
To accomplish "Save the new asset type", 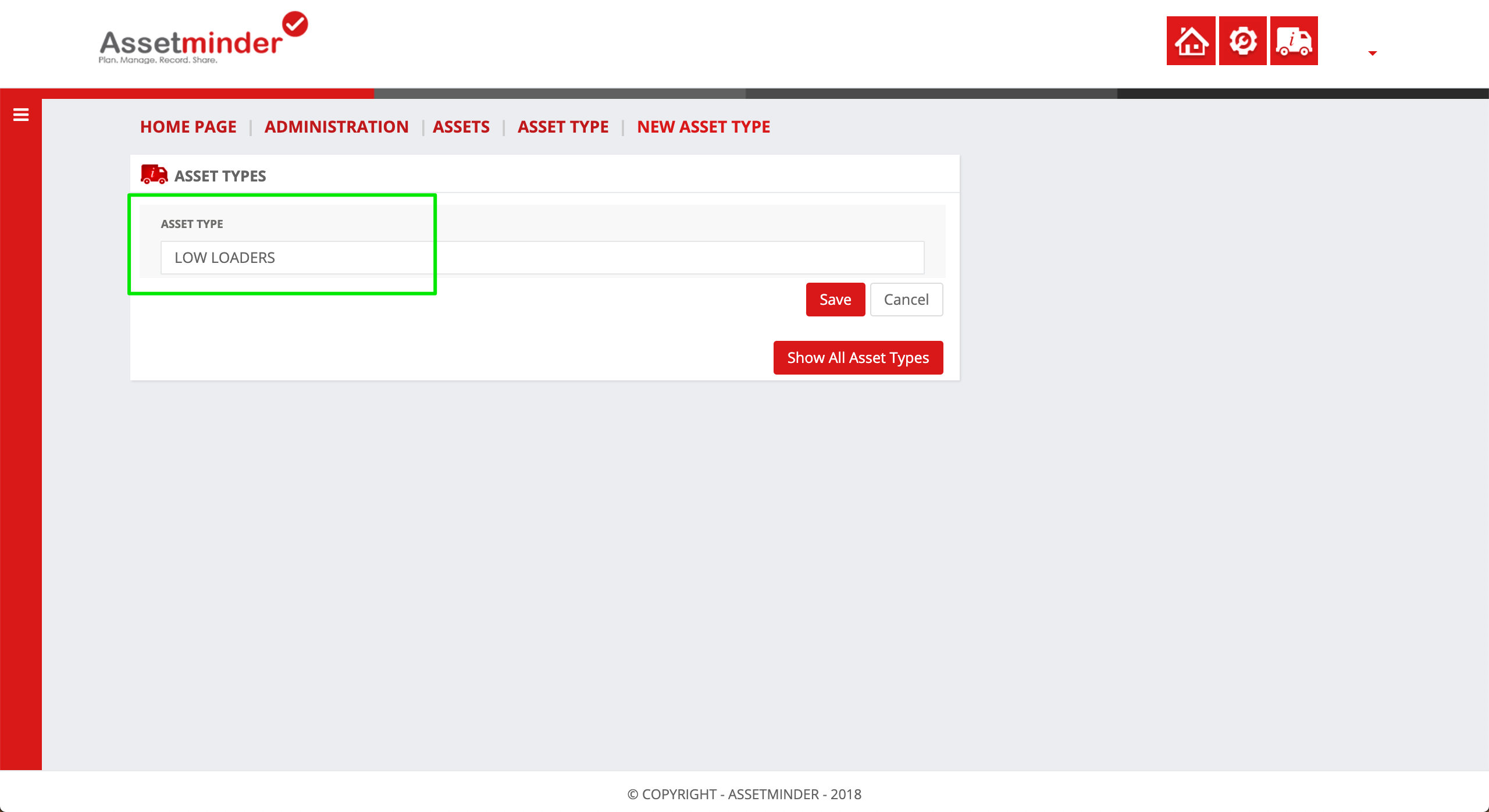I will [835, 300].
